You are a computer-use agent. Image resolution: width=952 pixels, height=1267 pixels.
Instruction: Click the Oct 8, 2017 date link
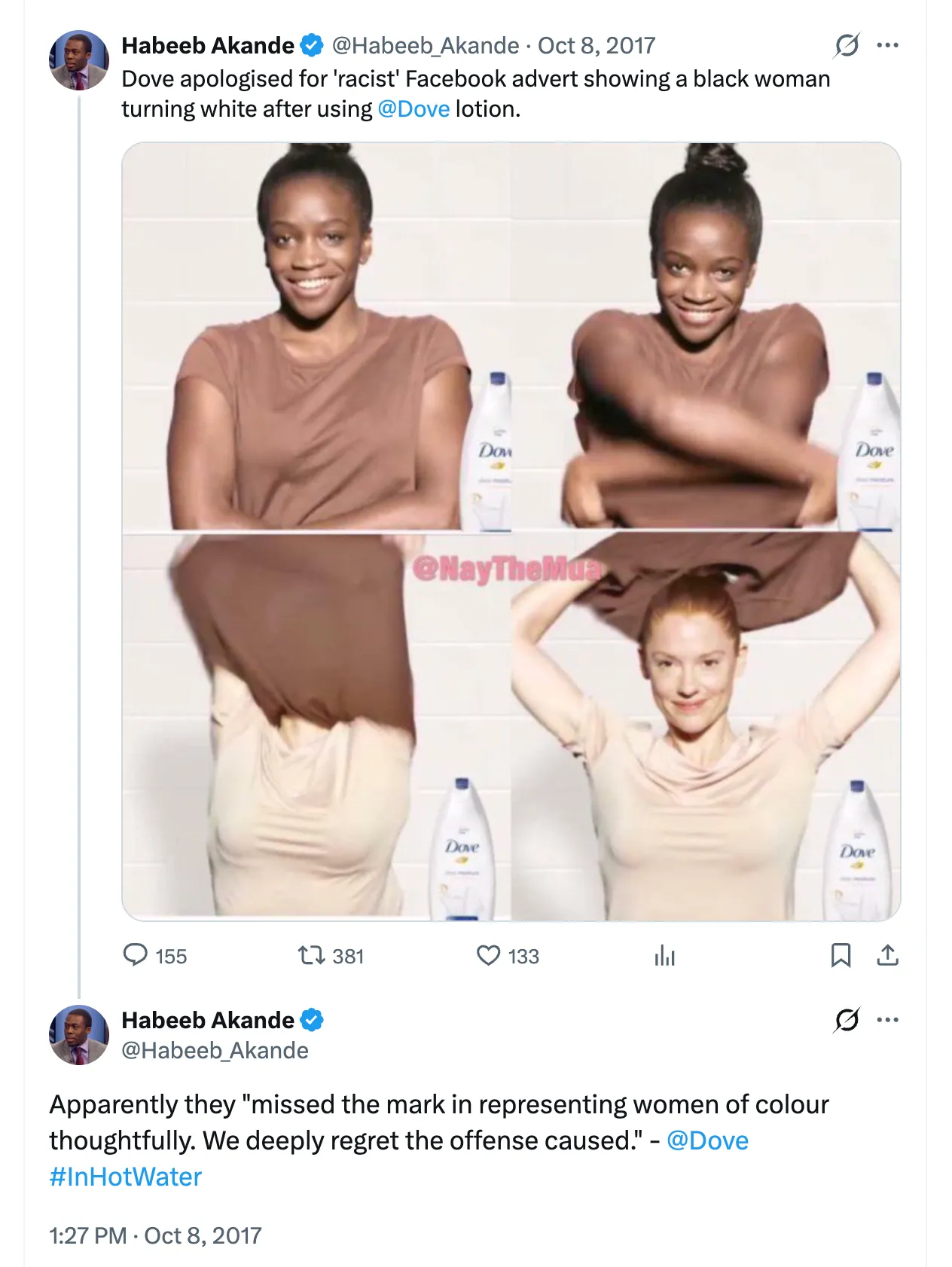[596, 45]
